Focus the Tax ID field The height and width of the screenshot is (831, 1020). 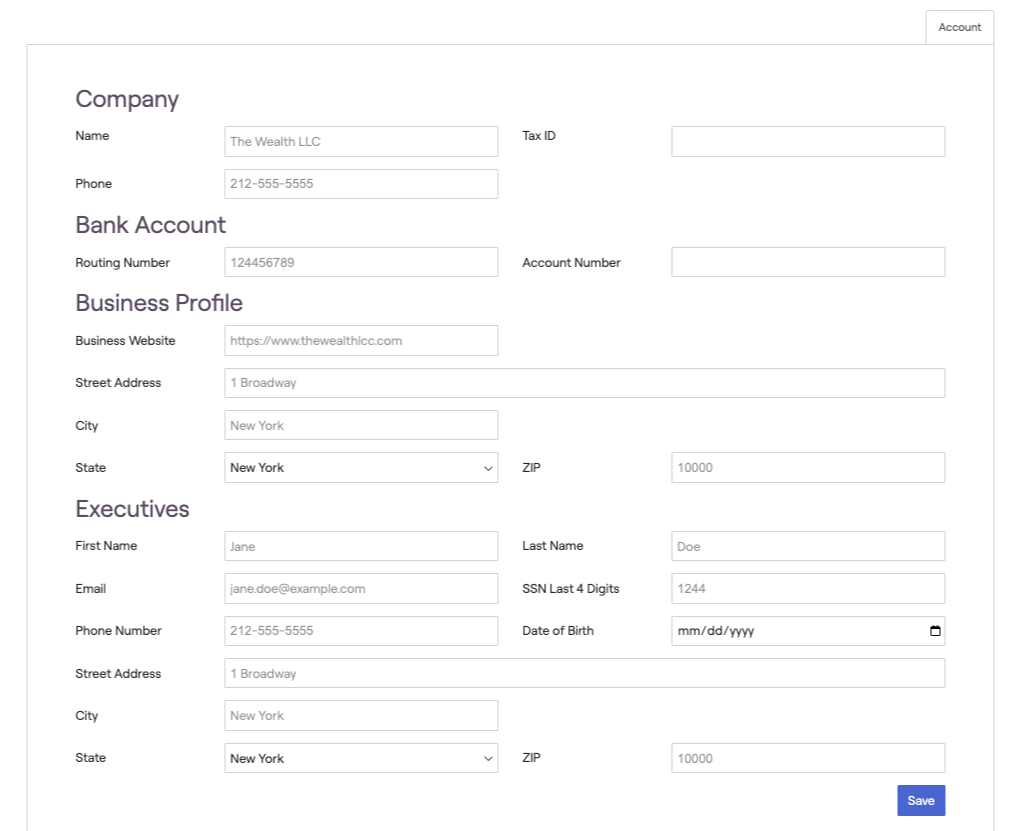tap(807, 141)
